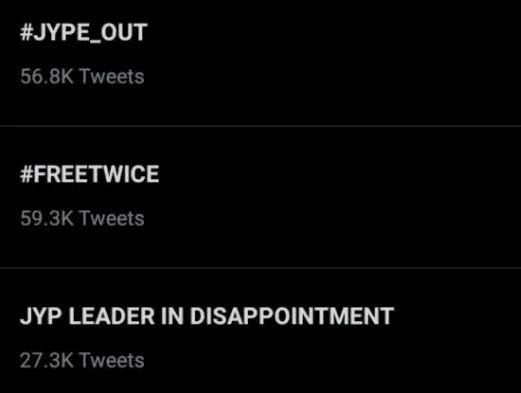Image resolution: width=521 pixels, height=393 pixels.
Task: Click the JYP text in the third trend
Action: pyautogui.click(x=41, y=316)
